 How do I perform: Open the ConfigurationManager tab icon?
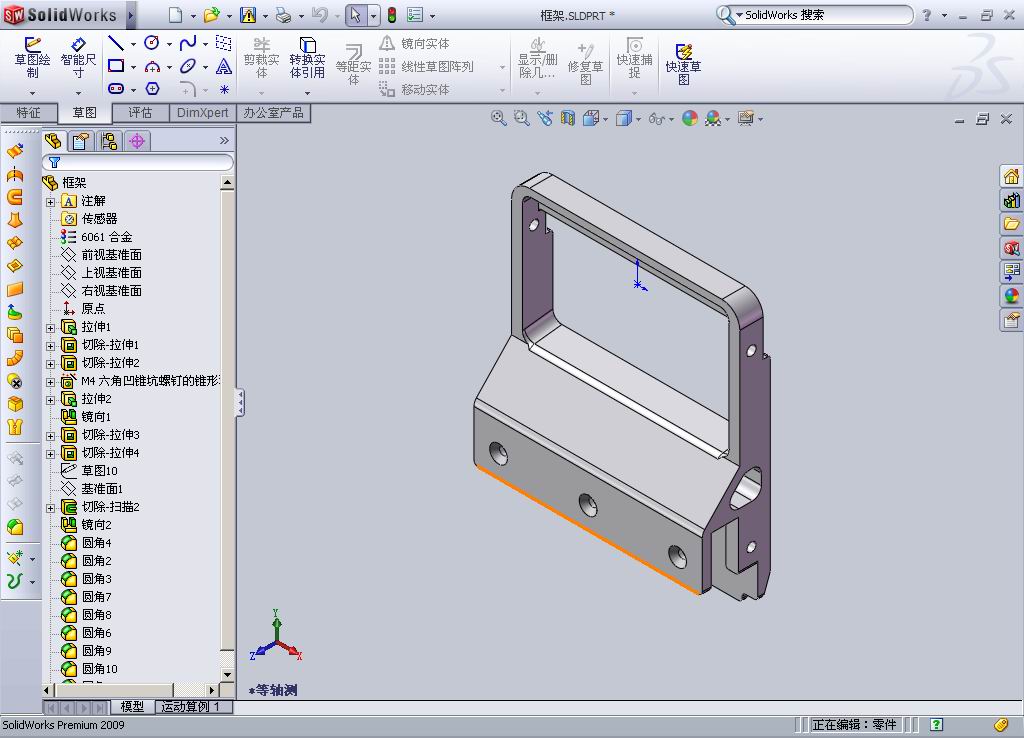(x=109, y=140)
